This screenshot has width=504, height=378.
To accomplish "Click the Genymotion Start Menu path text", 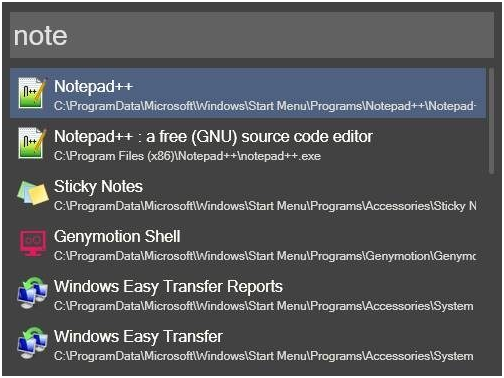I will [x=265, y=256].
